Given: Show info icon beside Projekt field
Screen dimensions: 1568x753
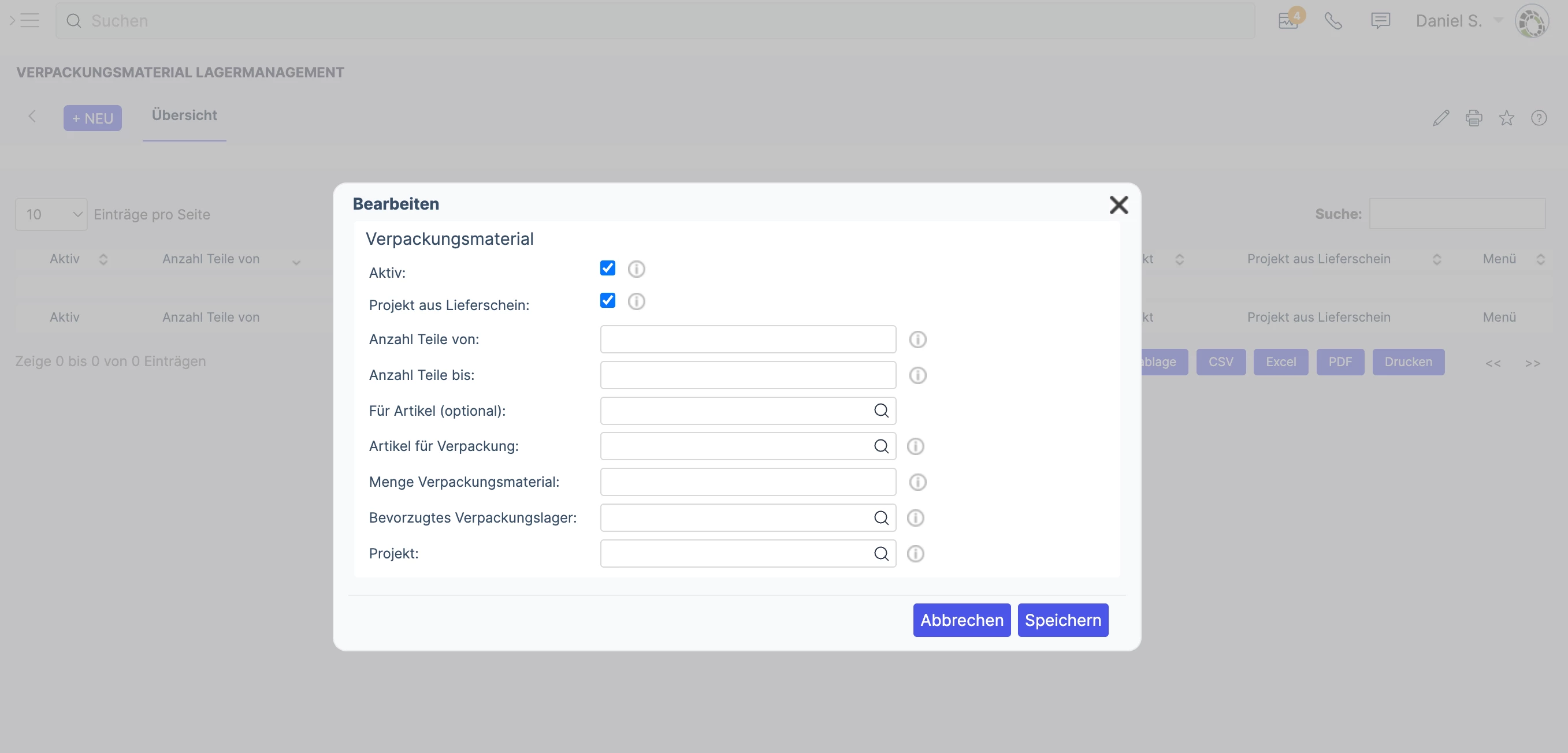Looking at the screenshot, I should click(916, 554).
